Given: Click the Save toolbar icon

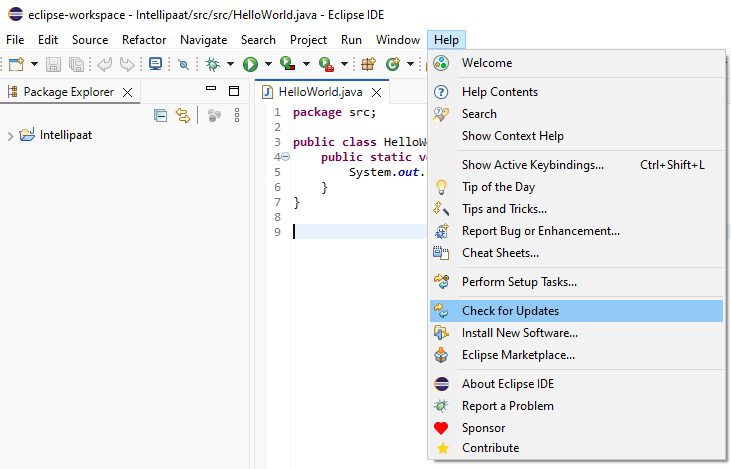Looking at the screenshot, I should [x=53, y=64].
